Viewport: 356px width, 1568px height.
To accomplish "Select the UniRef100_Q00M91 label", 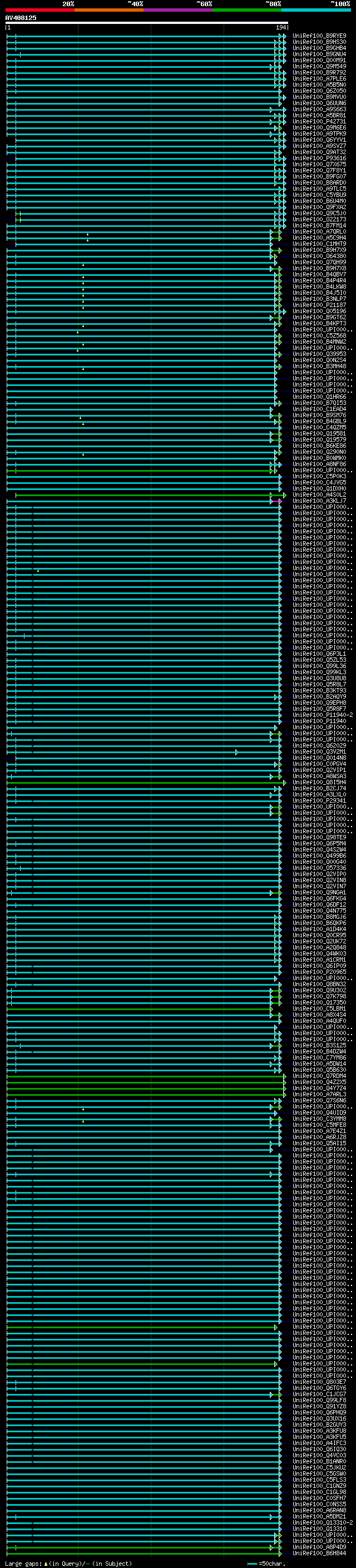I will coord(319,60).
